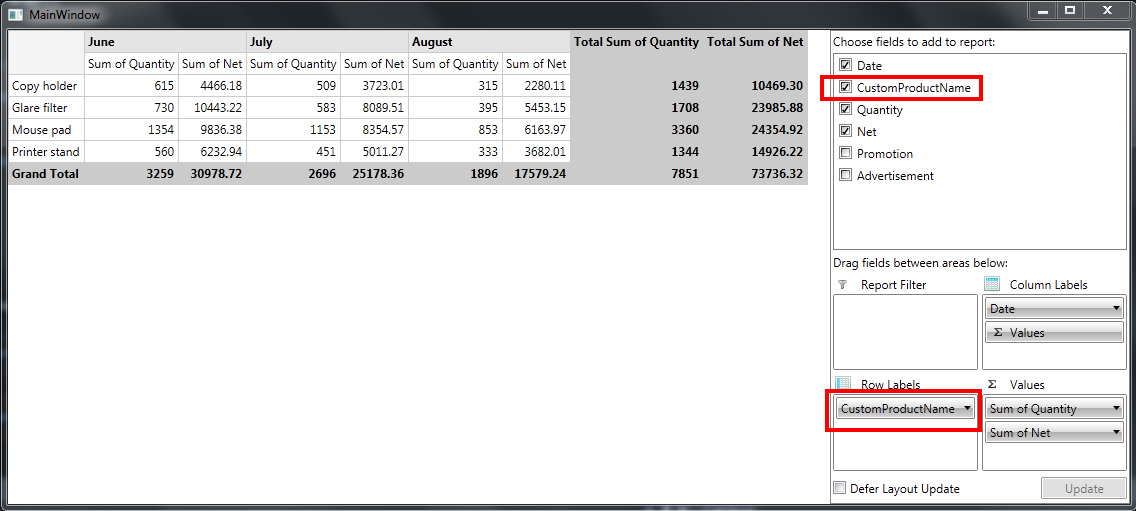Click the Row Labels table icon
This screenshot has width=1136, height=511.
[x=843, y=383]
